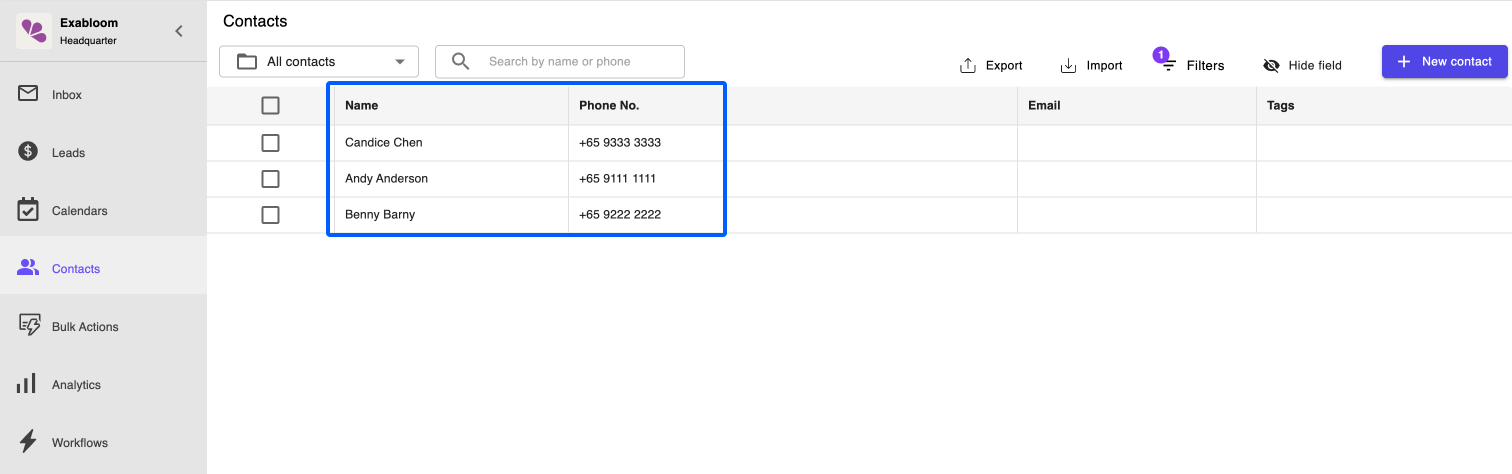Click the Contacts people icon

click(28, 268)
